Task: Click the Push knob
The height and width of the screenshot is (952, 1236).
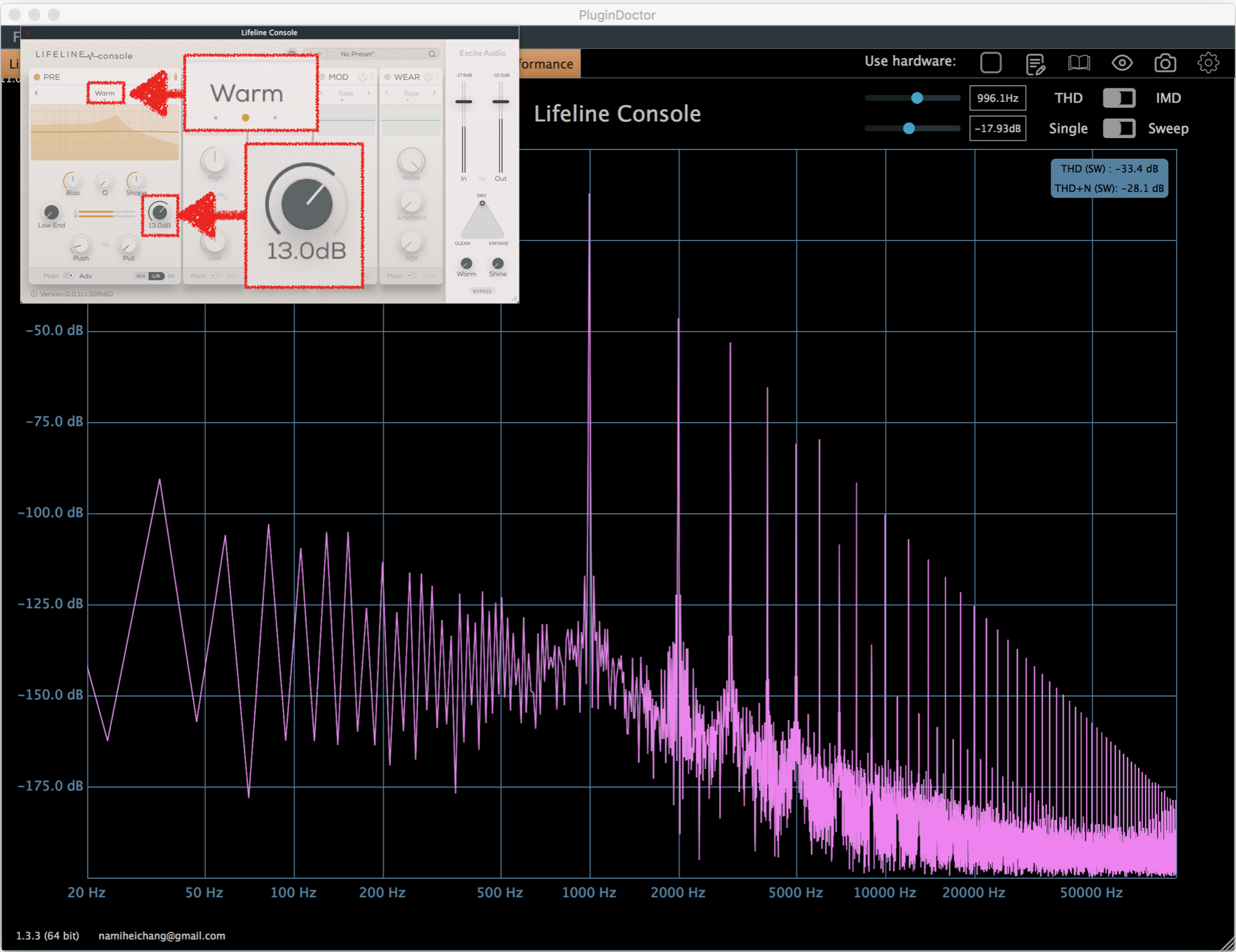Action: pos(80,245)
